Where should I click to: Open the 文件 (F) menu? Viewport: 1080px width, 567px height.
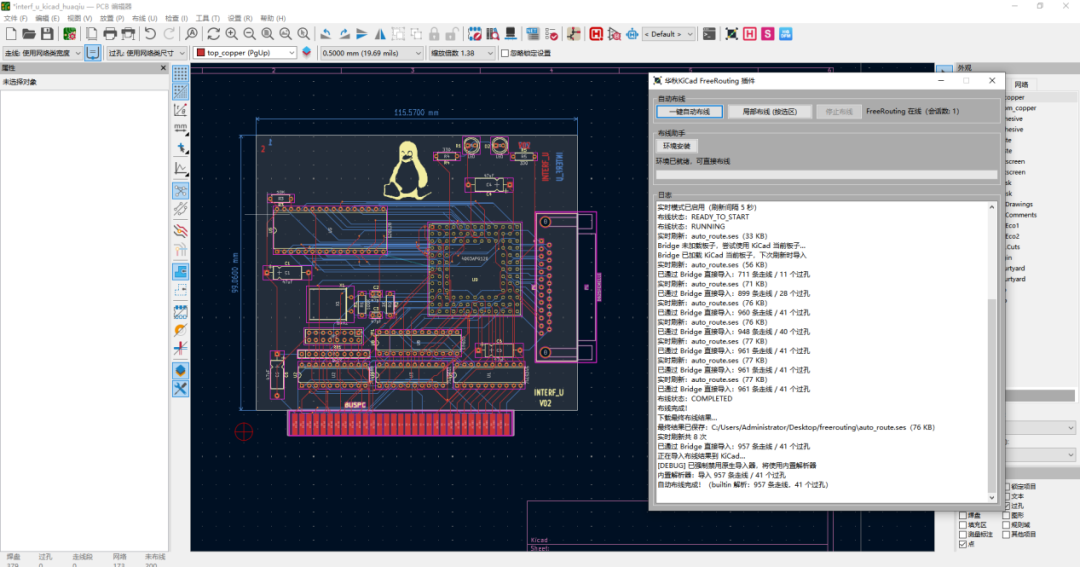[x=15, y=19]
